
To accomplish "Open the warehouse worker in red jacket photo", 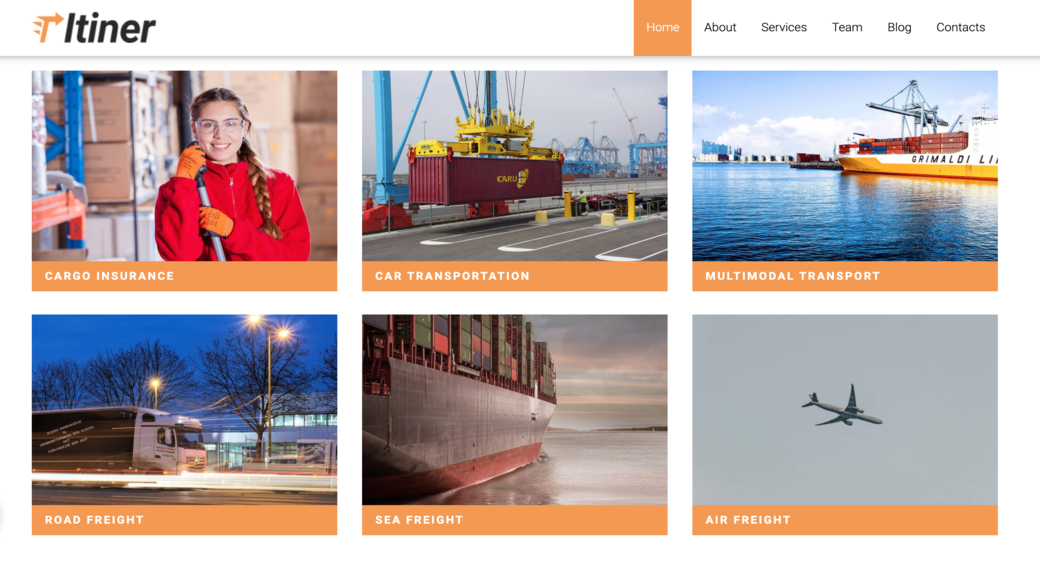I will point(184,166).
